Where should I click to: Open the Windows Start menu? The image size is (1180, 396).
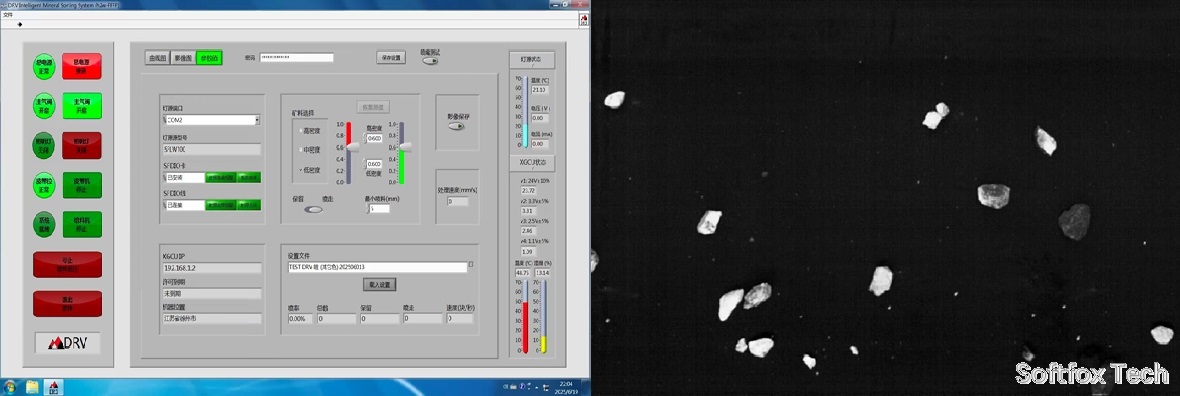click(9, 387)
